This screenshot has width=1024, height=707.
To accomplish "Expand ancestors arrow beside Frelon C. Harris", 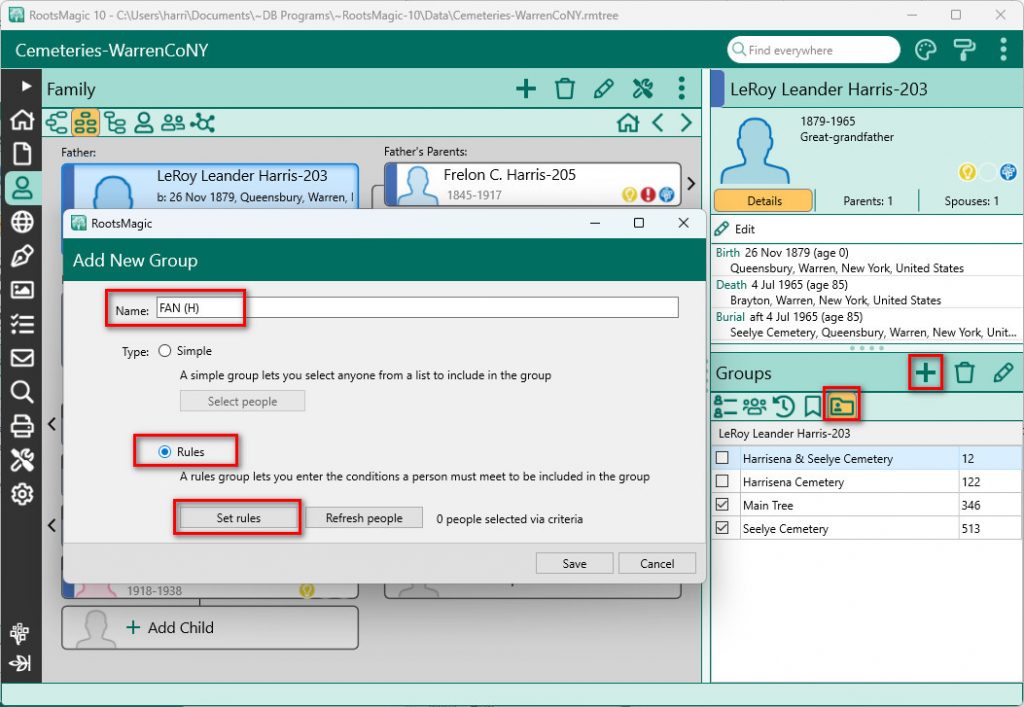I will [x=691, y=183].
